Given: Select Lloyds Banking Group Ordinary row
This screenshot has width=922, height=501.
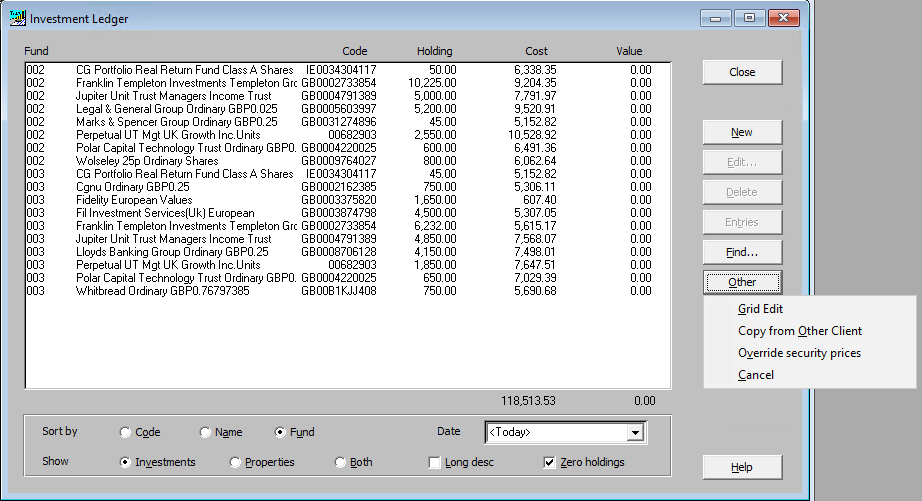Looking at the screenshot, I should [347, 252].
